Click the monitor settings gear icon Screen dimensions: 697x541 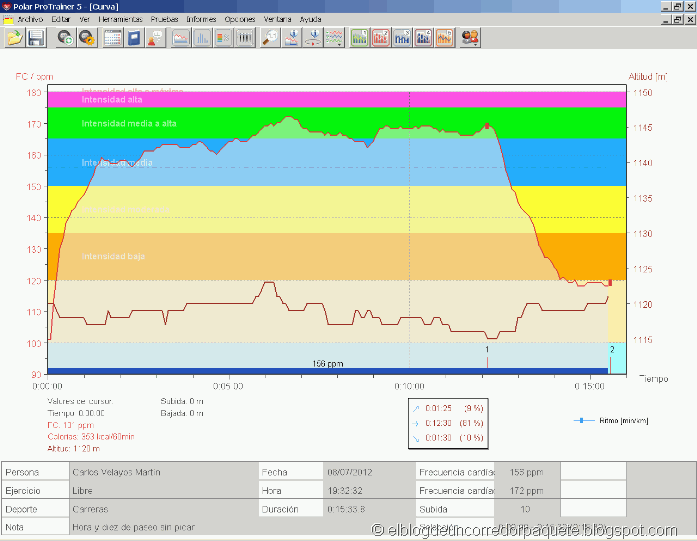pos(87,38)
